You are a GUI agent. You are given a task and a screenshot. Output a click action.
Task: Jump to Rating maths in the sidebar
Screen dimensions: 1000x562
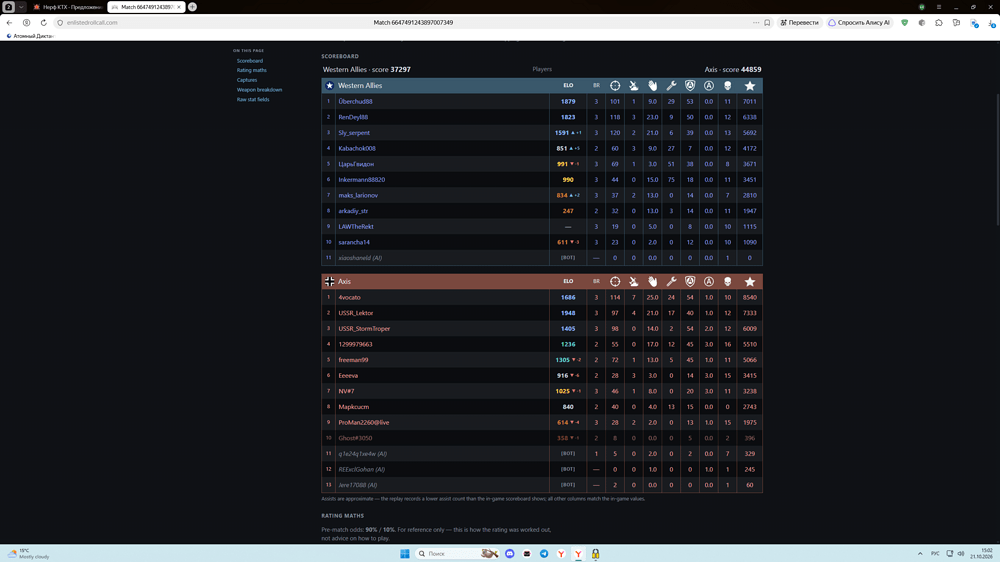pyautogui.click(x=251, y=70)
